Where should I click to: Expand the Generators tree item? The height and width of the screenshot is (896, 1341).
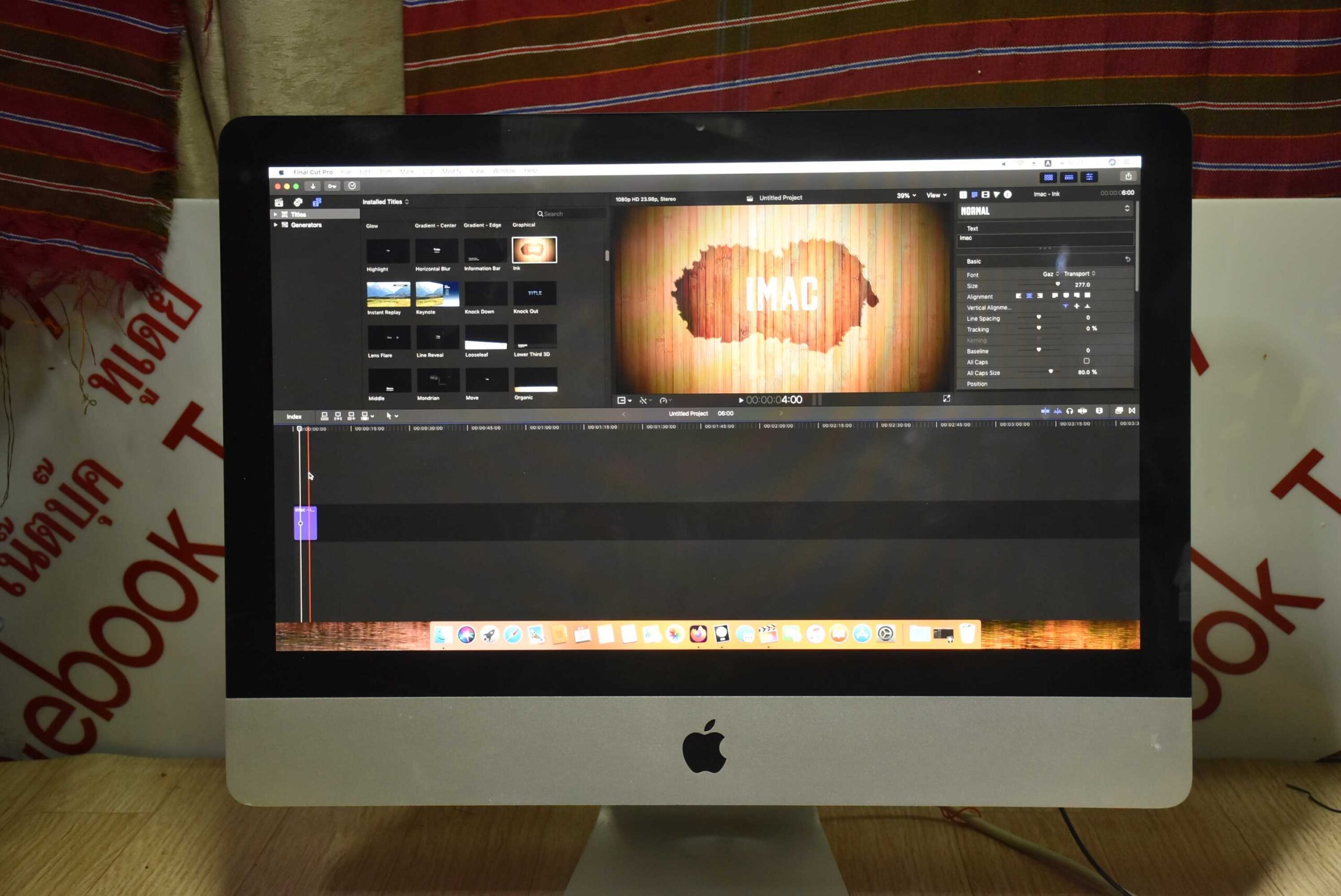click(x=276, y=225)
